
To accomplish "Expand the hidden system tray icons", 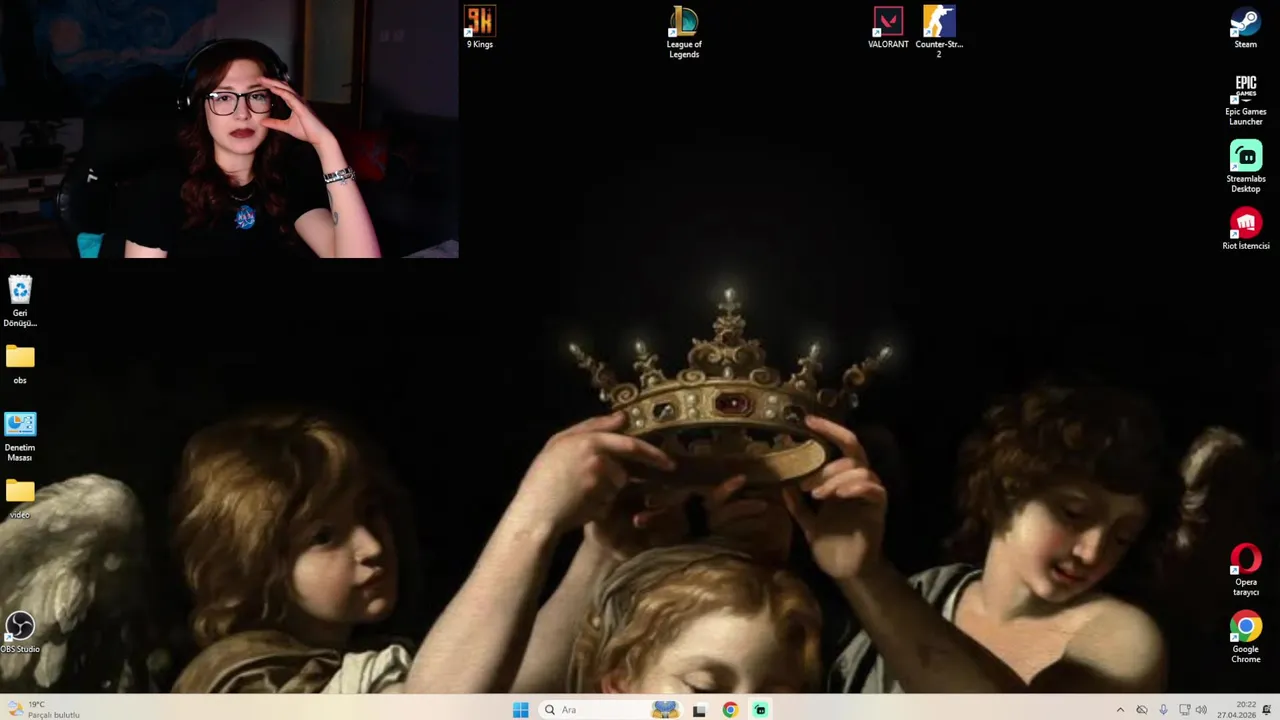I will (x=1120, y=710).
